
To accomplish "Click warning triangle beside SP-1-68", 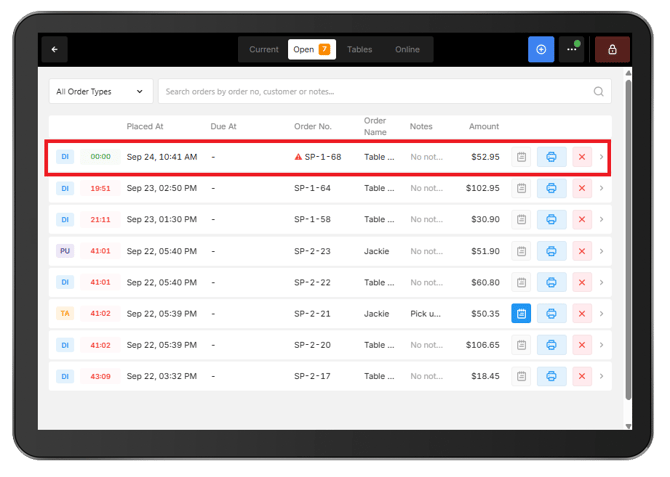I will [x=298, y=157].
